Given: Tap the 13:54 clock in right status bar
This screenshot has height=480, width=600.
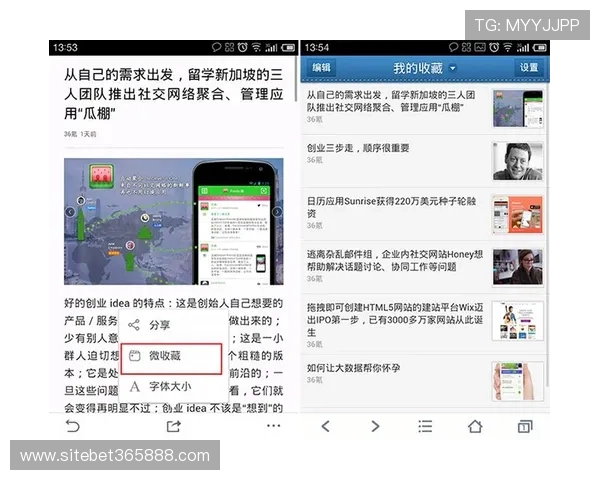Looking at the screenshot, I should (x=317, y=47).
